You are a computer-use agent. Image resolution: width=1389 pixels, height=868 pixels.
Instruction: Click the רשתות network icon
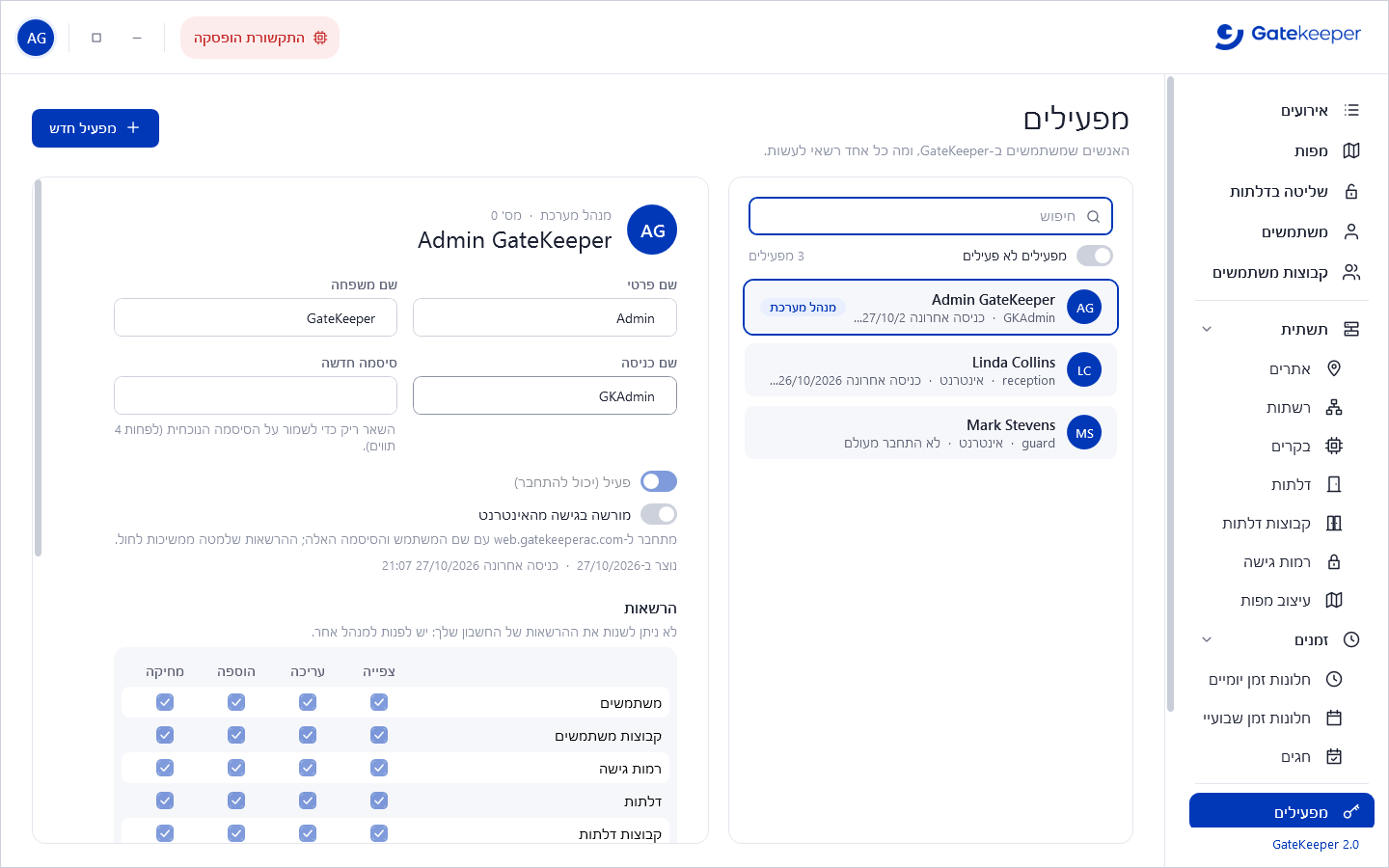coord(1334,407)
